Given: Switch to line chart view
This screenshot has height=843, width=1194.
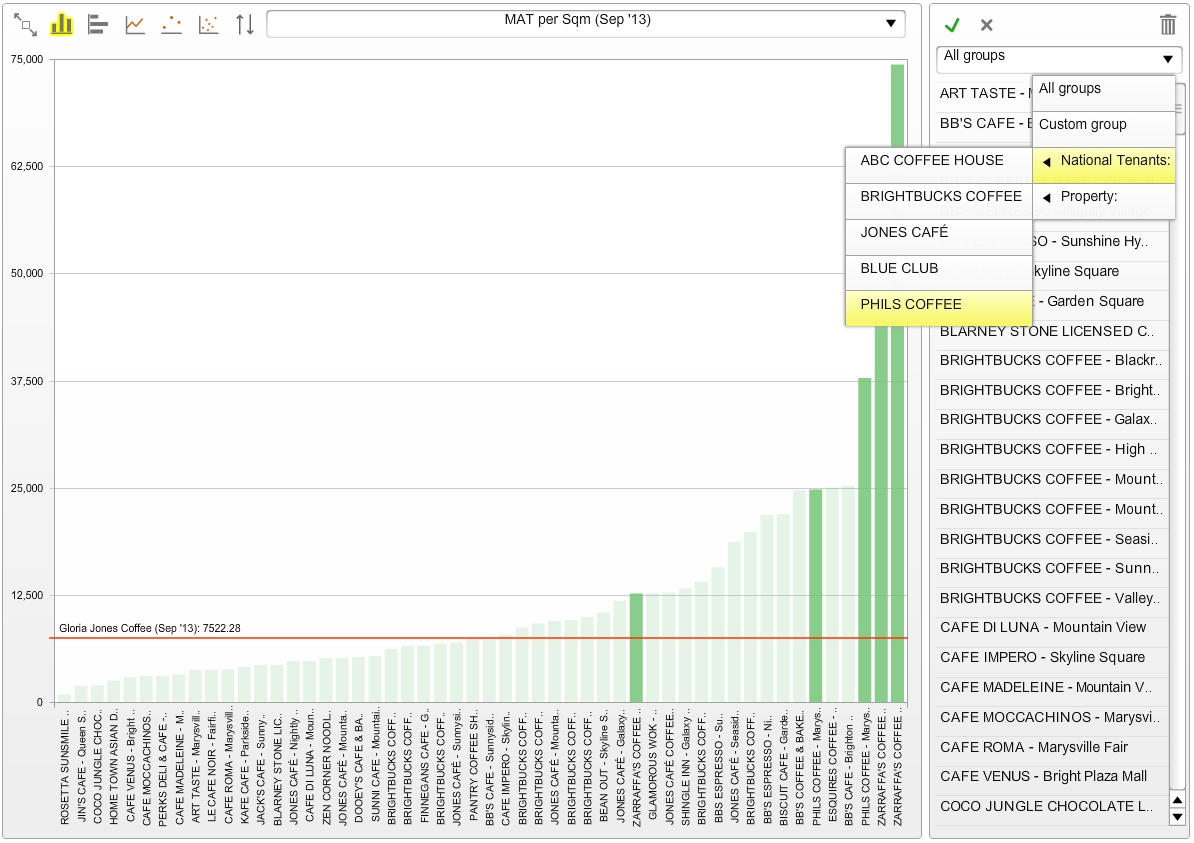Looking at the screenshot, I should click(135, 25).
